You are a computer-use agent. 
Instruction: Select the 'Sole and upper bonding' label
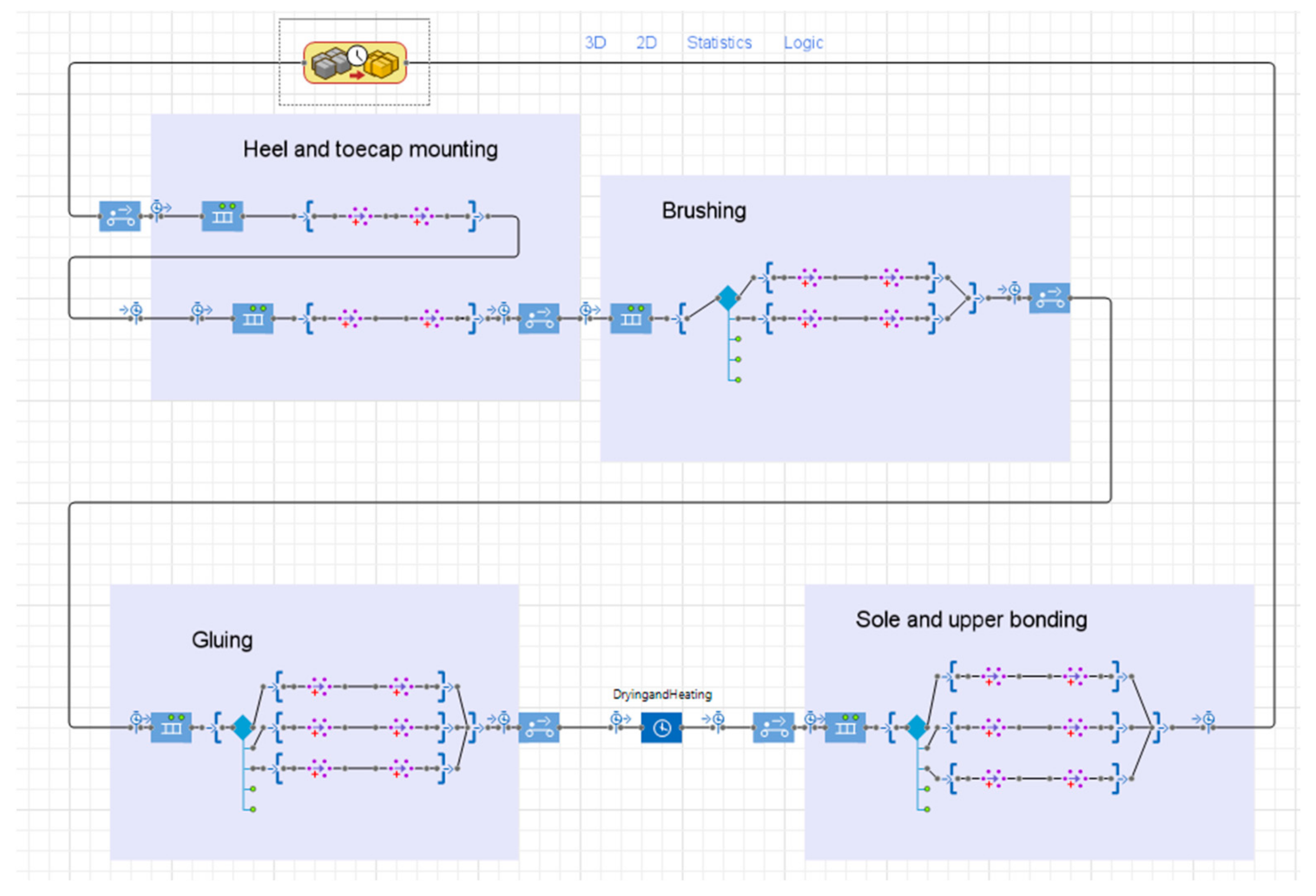coord(971,620)
